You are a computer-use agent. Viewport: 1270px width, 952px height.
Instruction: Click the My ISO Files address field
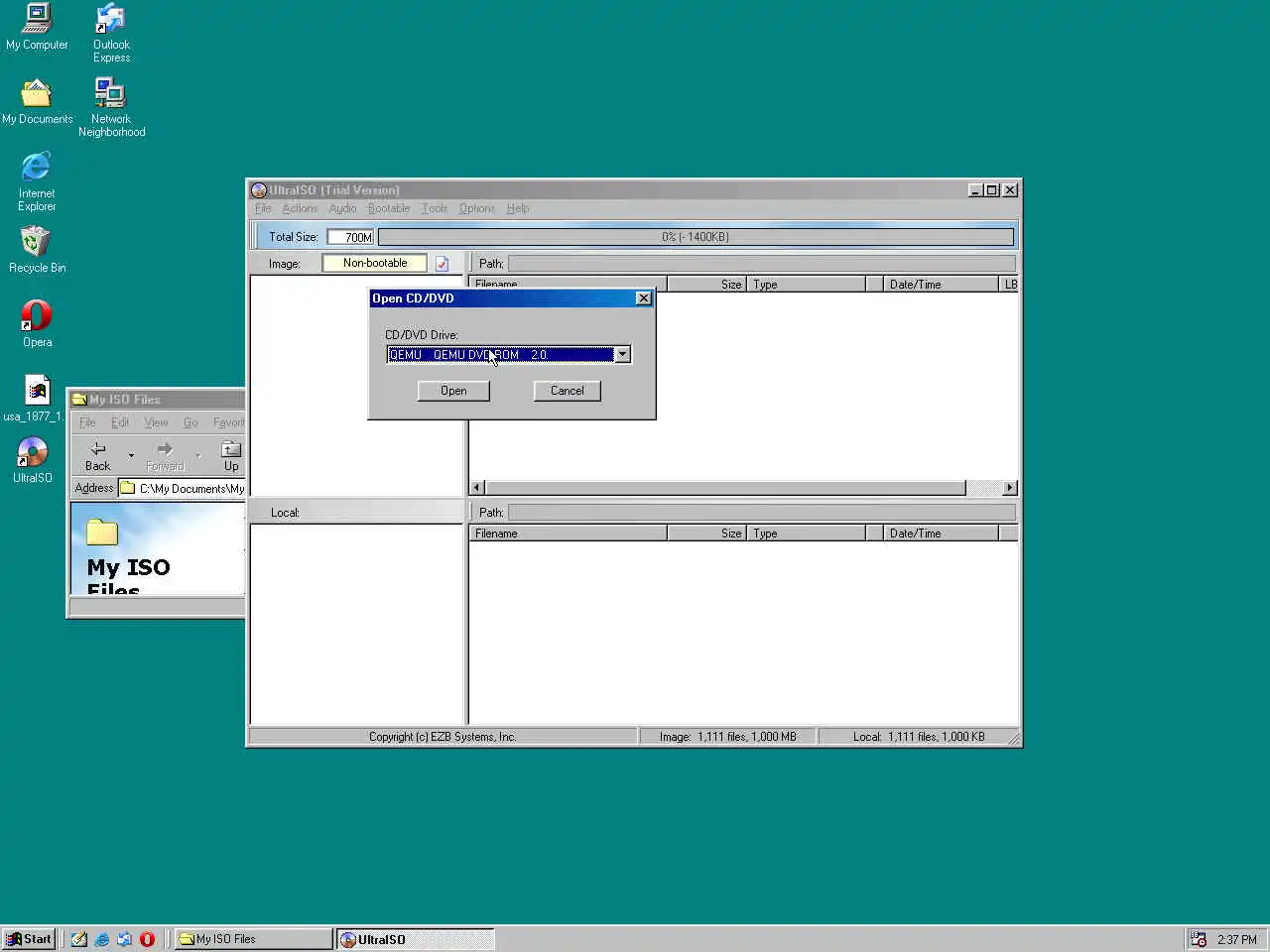coord(183,489)
